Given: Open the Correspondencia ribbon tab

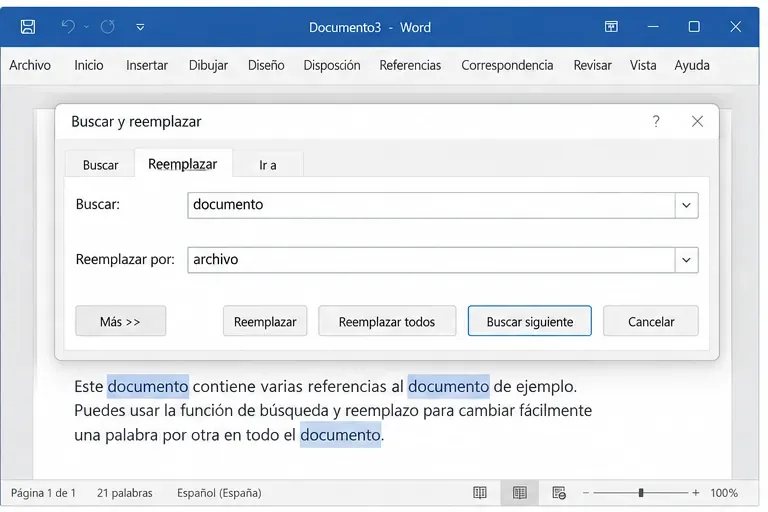Looking at the screenshot, I should point(507,65).
